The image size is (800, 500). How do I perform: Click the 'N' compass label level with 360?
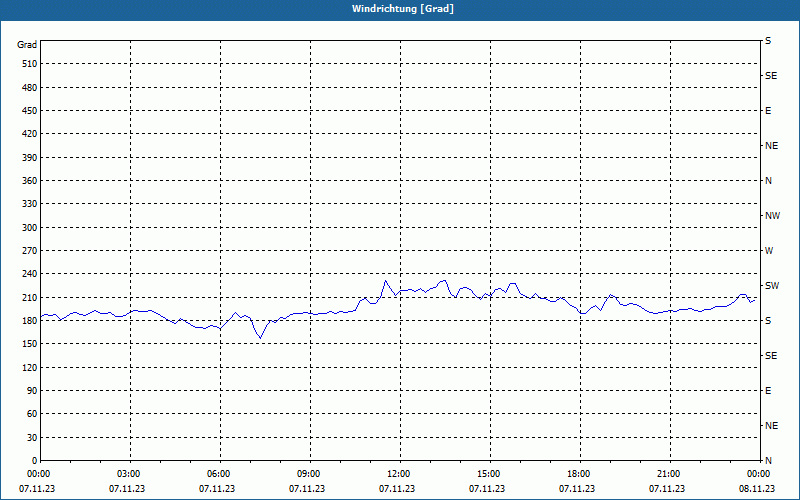coord(768,181)
